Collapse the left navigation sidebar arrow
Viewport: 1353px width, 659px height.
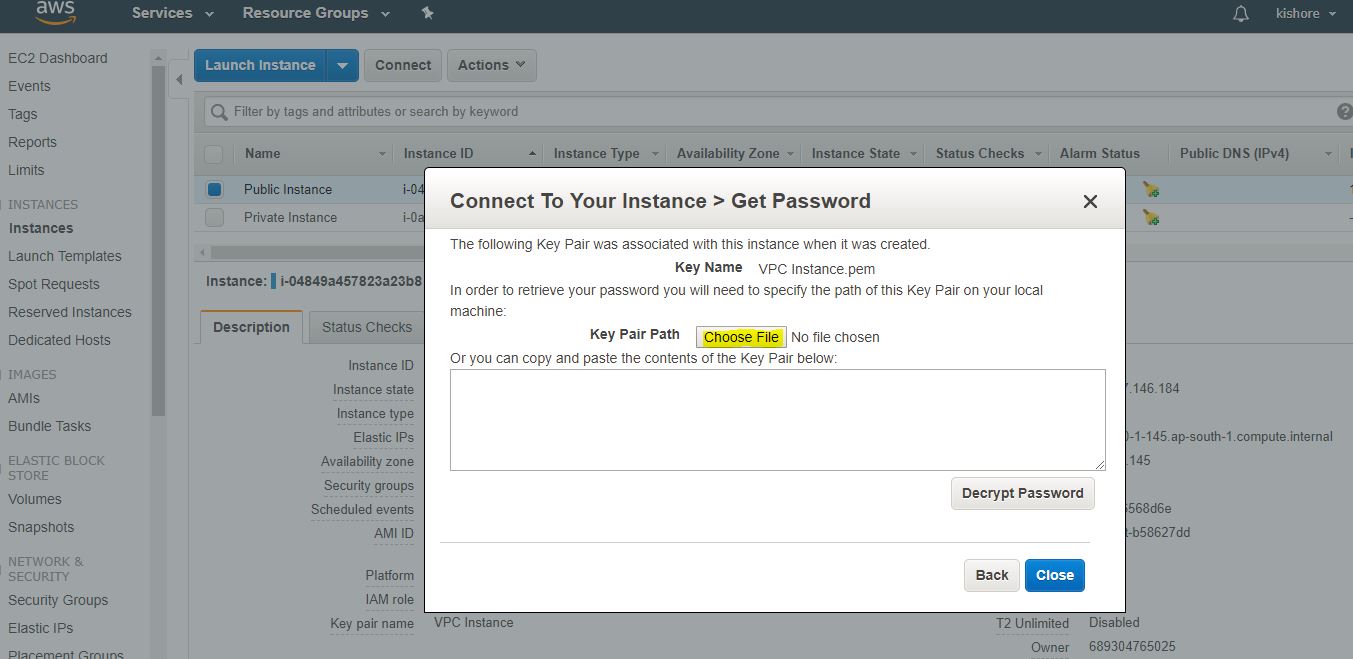click(179, 79)
